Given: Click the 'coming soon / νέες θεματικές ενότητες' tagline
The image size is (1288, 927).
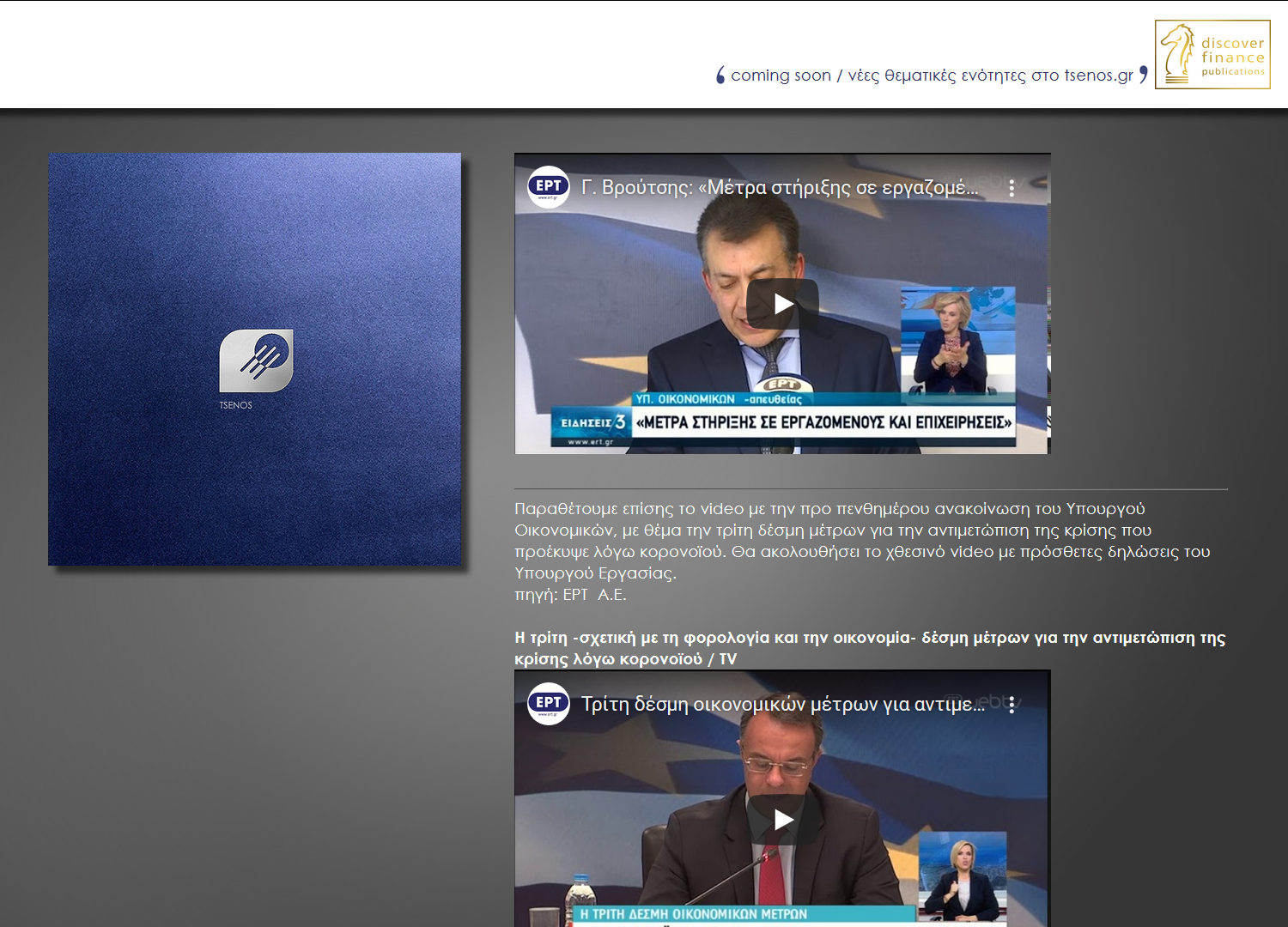Looking at the screenshot, I should pos(932,76).
